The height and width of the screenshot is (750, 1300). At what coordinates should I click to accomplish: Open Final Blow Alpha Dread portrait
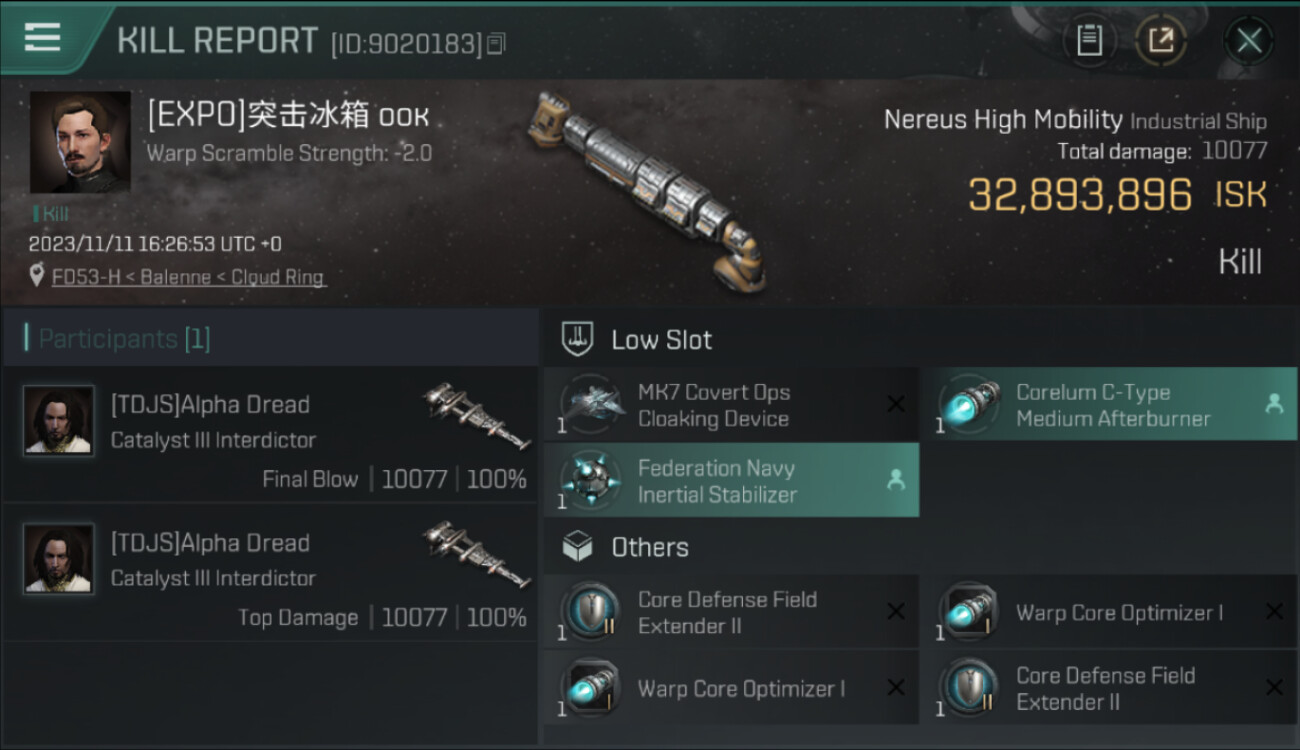(59, 421)
